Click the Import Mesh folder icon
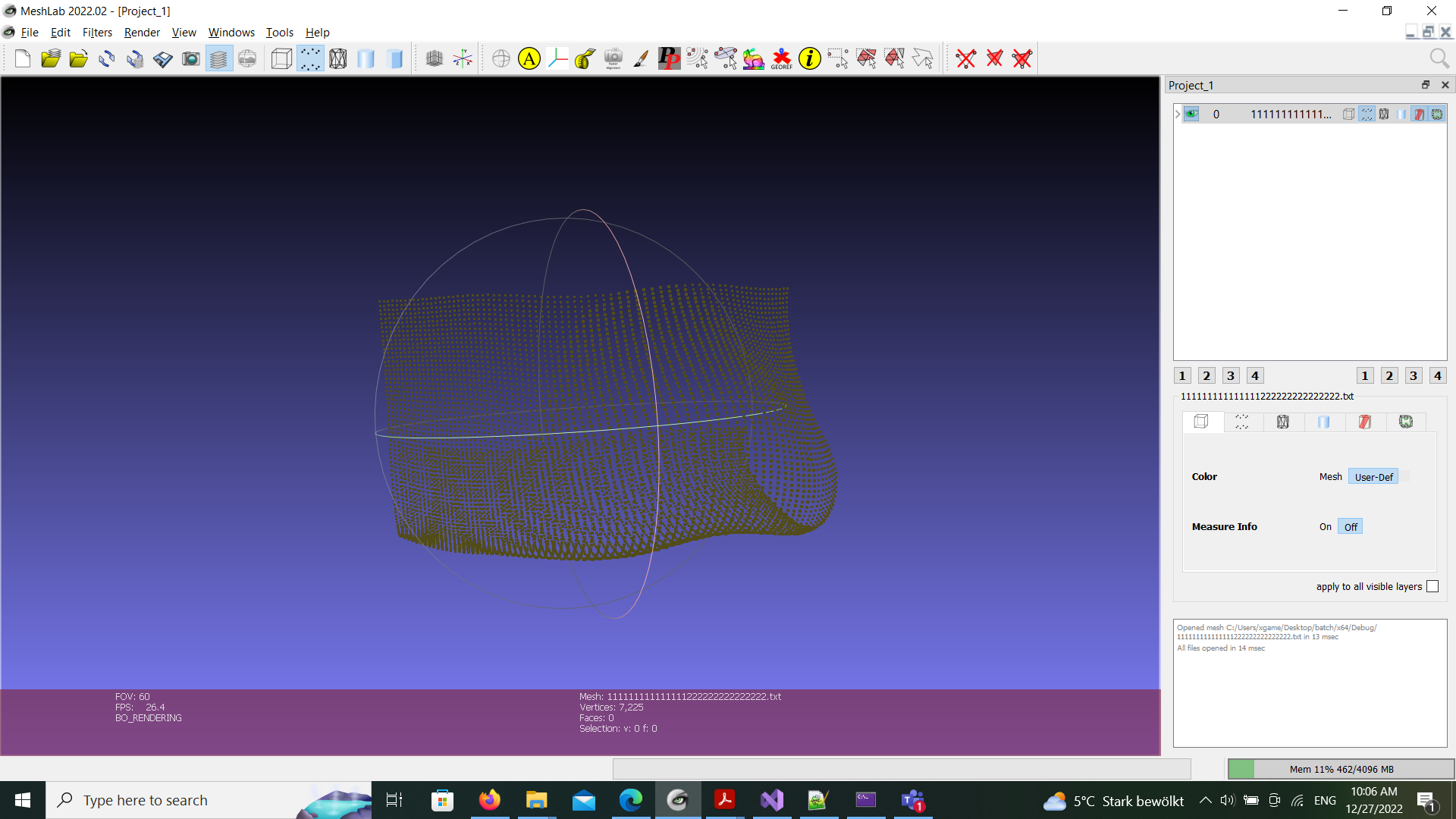 click(x=79, y=58)
